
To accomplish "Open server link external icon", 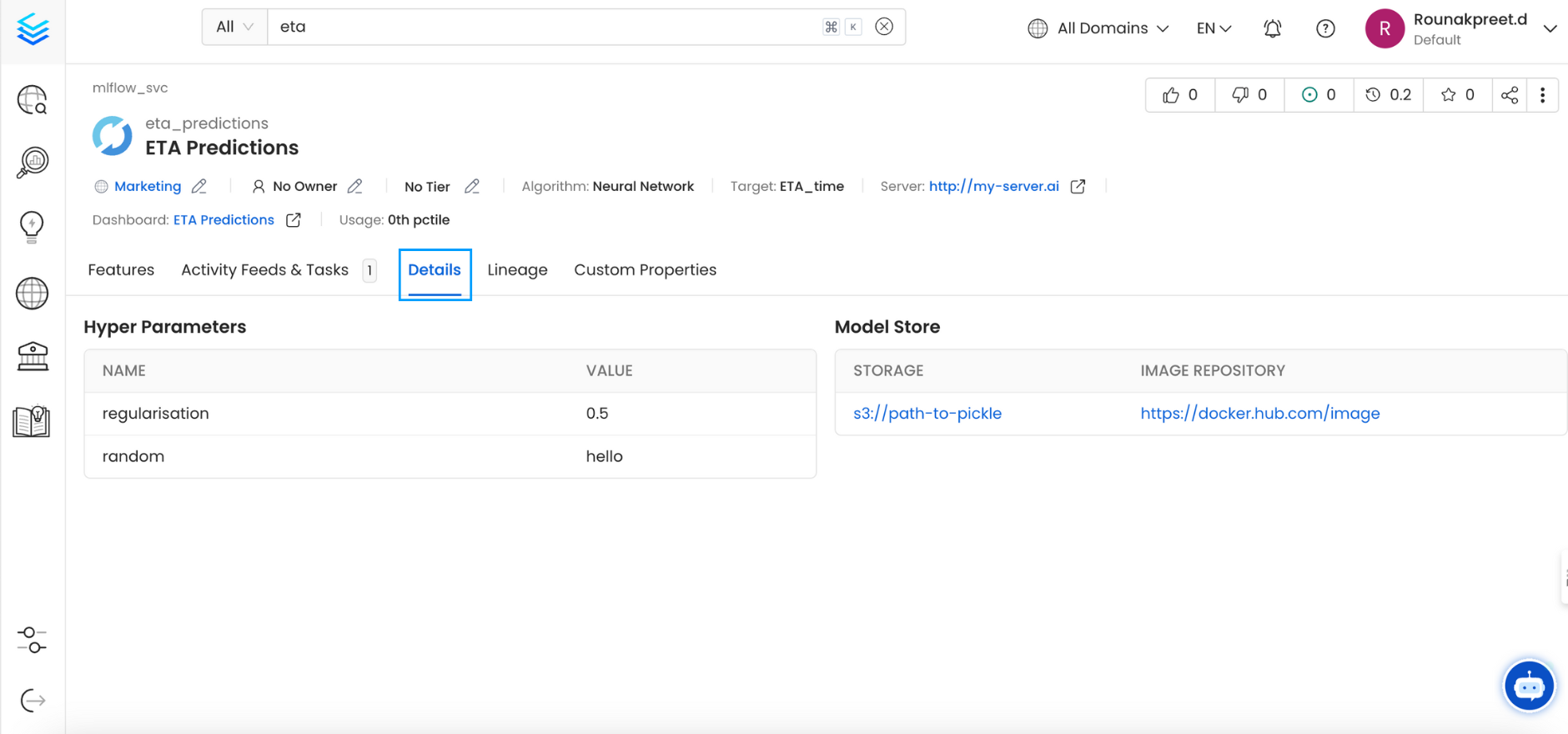I will [x=1078, y=186].
